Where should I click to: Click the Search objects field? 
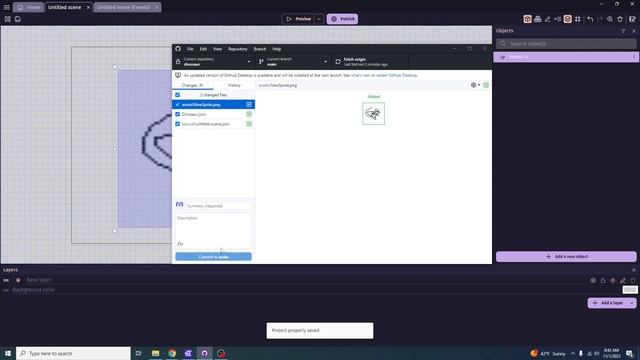tap(566, 43)
